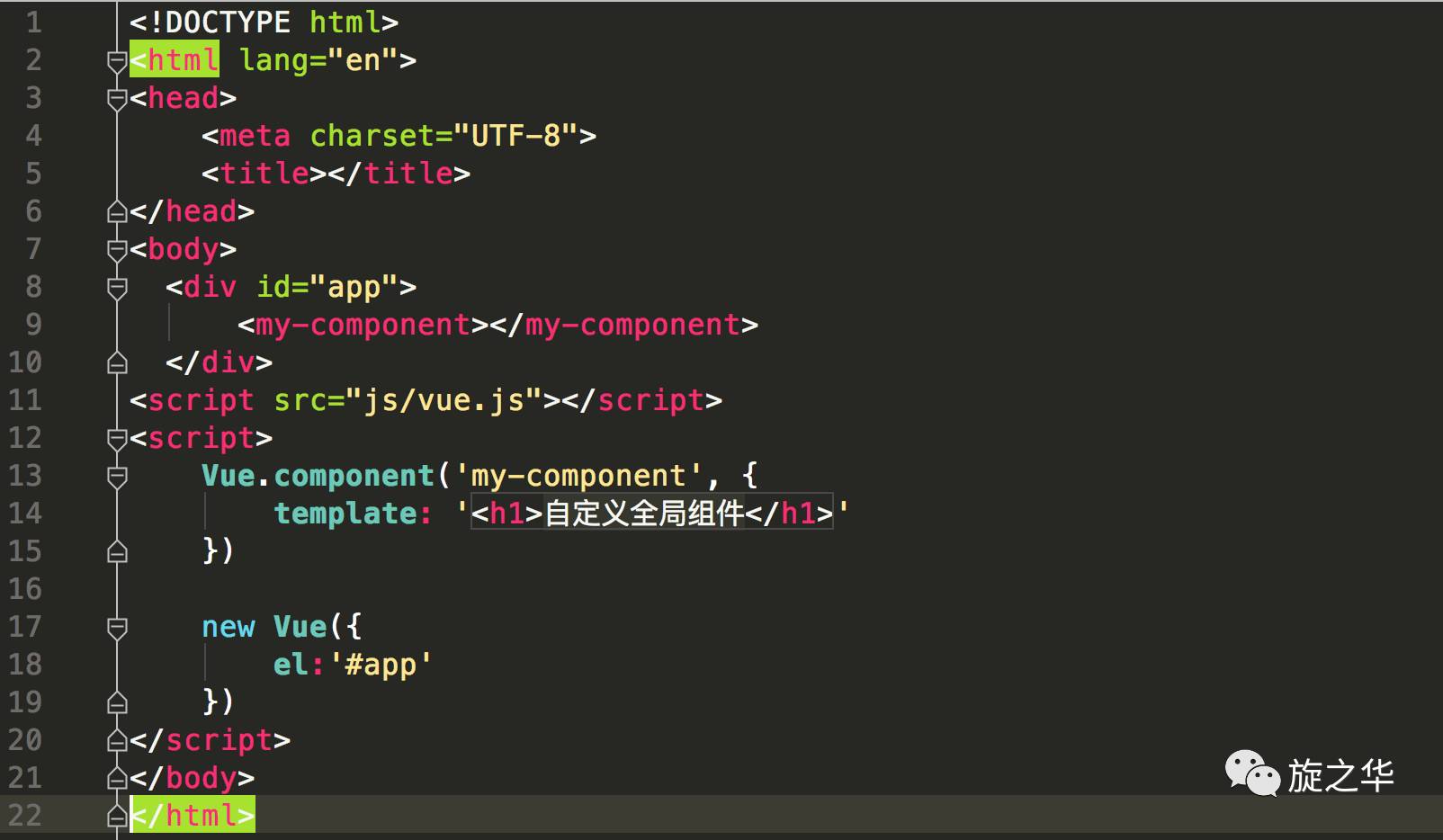Collapse the html tag fold on line 2
The width and height of the screenshot is (1443, 840).
tap(117, 61)
